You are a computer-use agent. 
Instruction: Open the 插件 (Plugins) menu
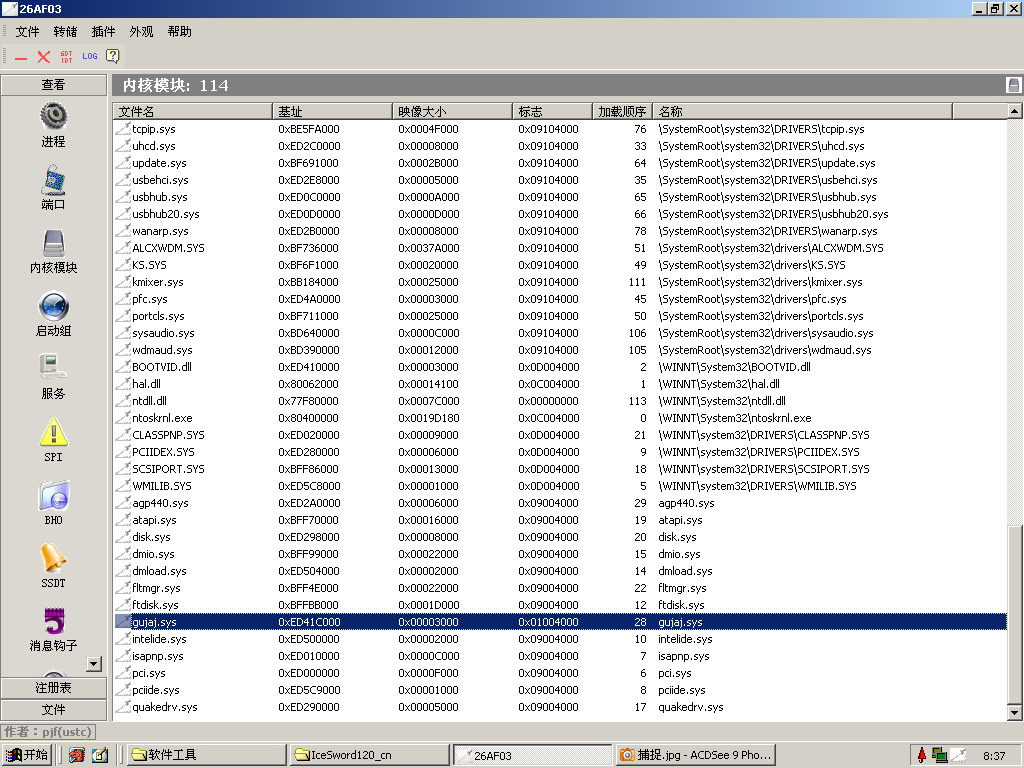[103, 32]
